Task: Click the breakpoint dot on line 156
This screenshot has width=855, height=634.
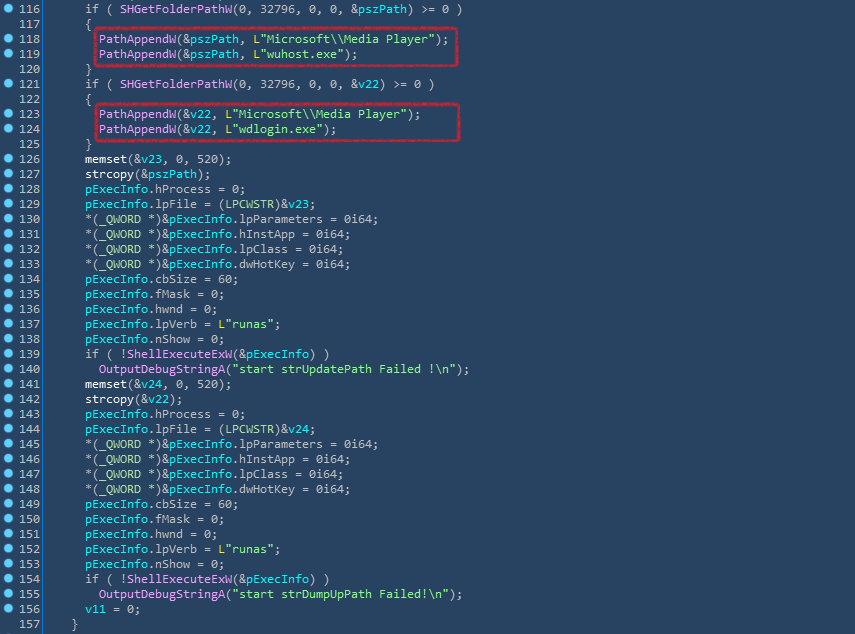Action: pyautogui.click(x=8, y=608)
